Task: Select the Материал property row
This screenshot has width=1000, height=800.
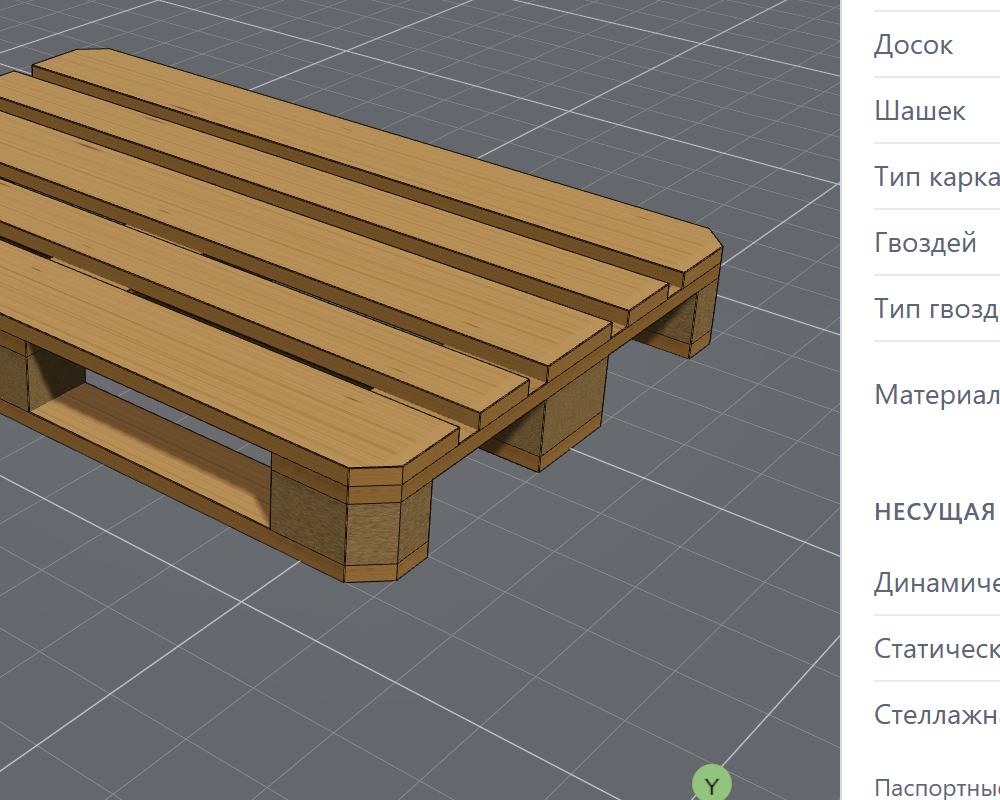Action: [x=937, y=395]
